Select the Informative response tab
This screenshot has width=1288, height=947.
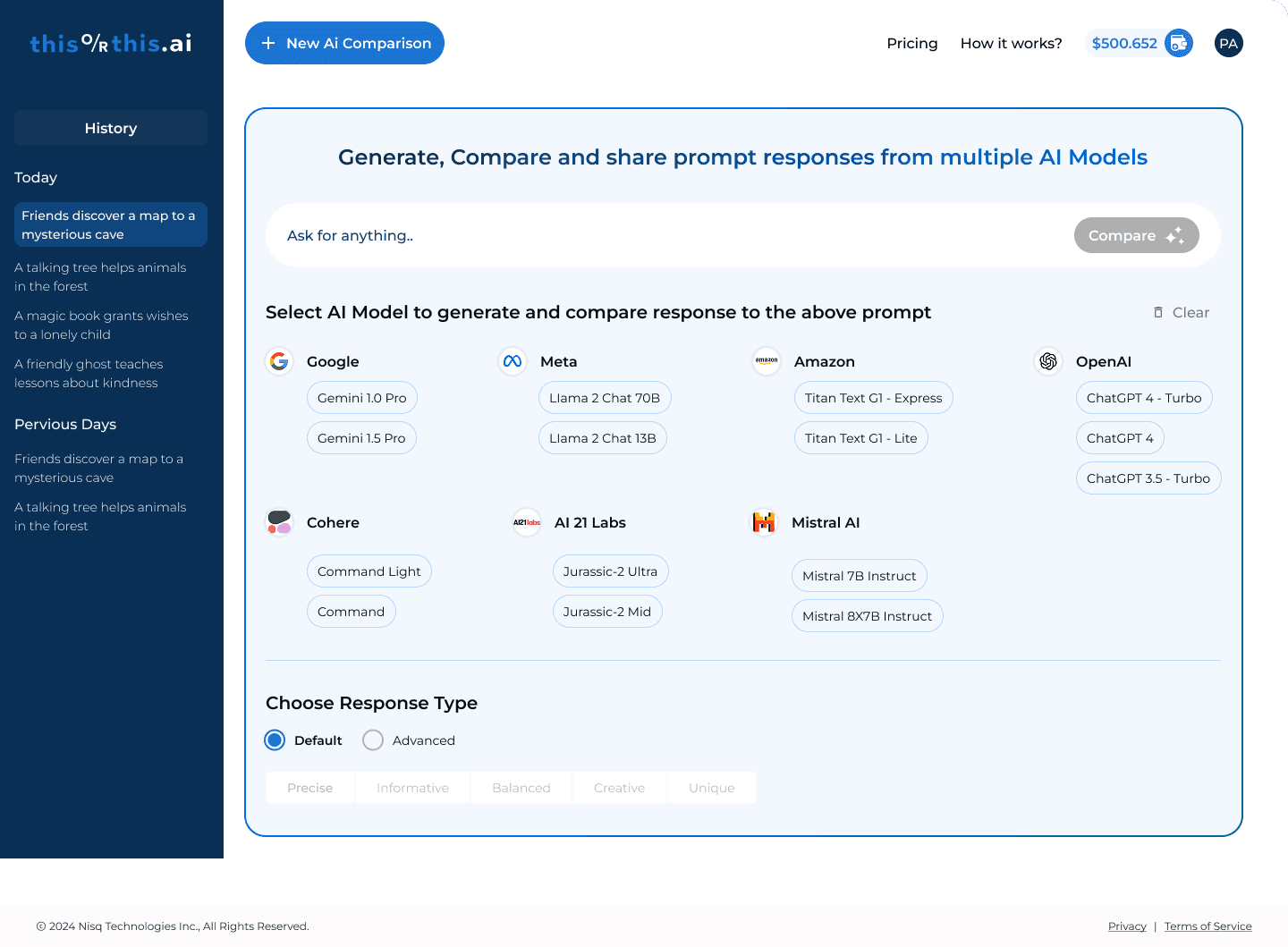pyautogui.click(x=412, y=788)
